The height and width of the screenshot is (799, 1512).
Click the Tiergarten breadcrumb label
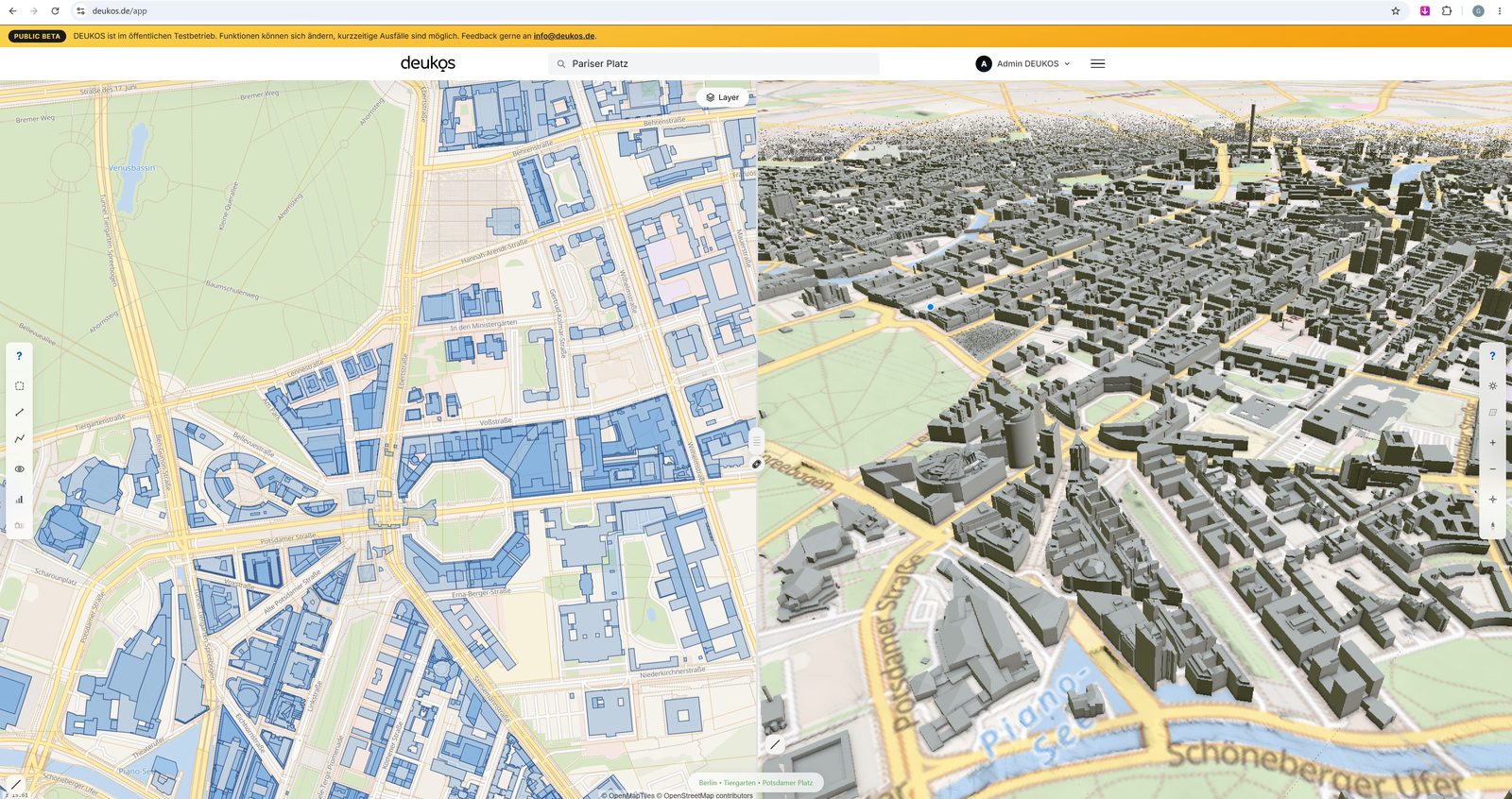click(x=739, y=783)
